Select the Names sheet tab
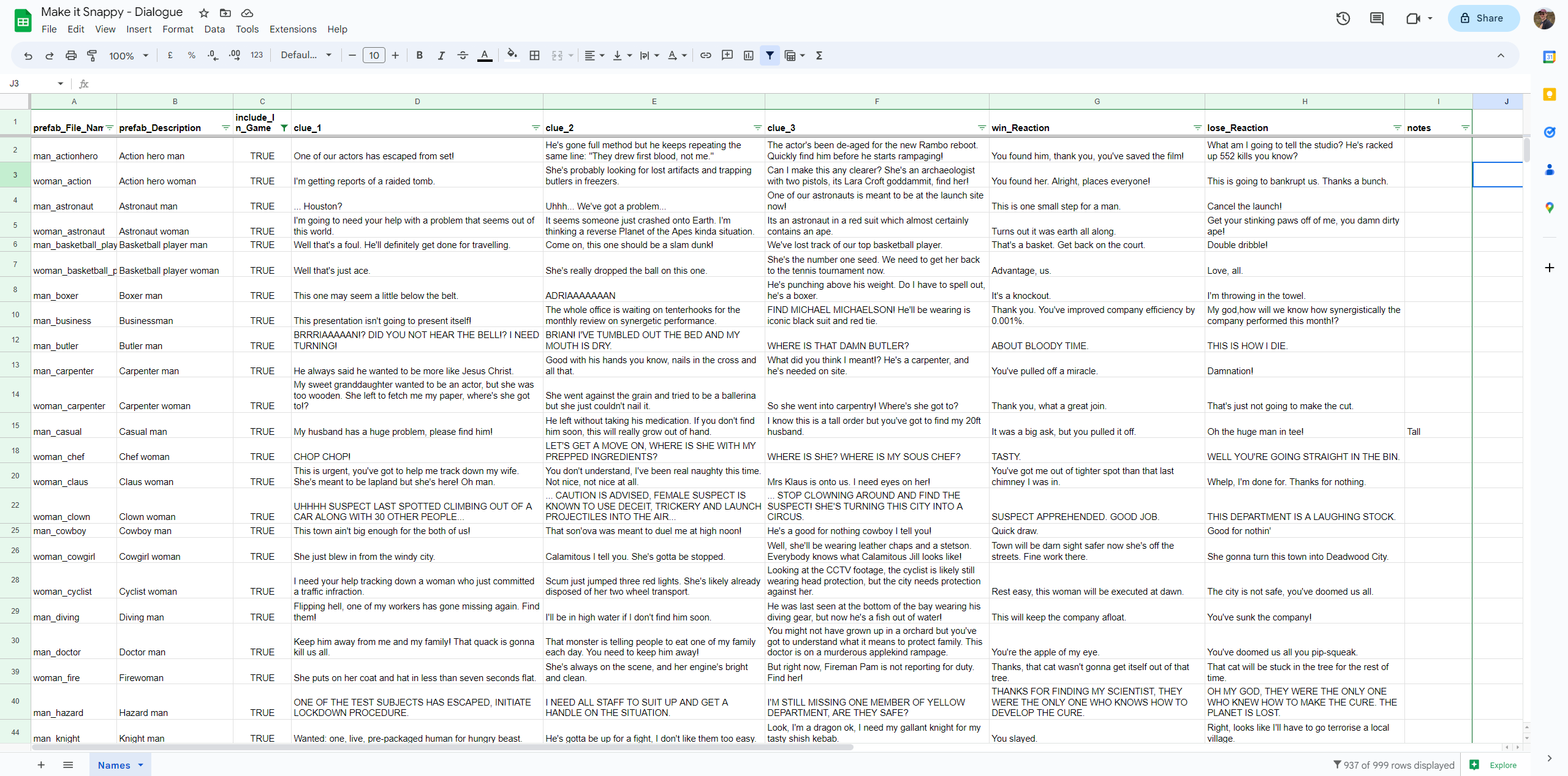1568x776 pixels. coord(114,765)
